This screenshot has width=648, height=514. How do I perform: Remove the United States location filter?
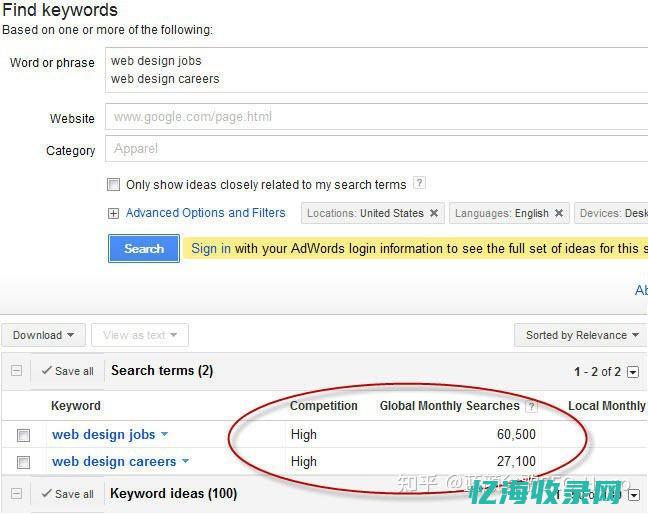(434, 213)
